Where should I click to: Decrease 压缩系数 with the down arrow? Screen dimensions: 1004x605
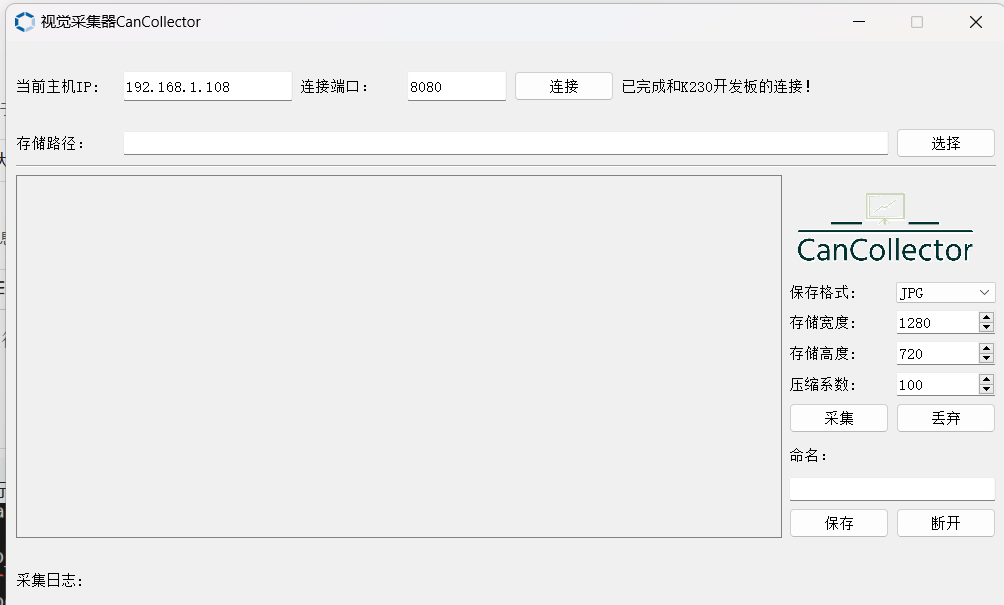pyautogui.click(x=986, y=390)
